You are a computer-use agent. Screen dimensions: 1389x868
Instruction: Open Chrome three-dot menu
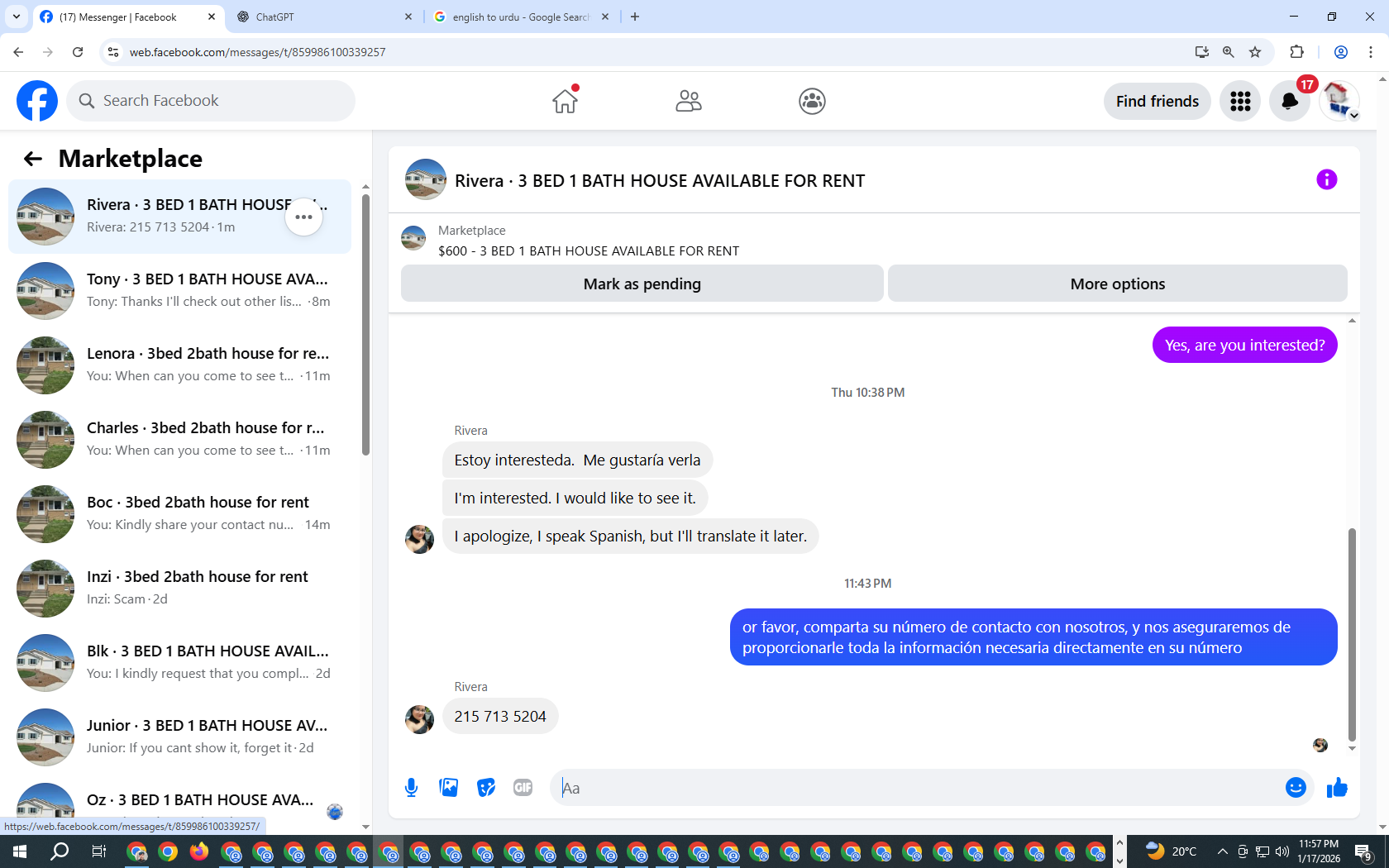[x=1371, y=52]
